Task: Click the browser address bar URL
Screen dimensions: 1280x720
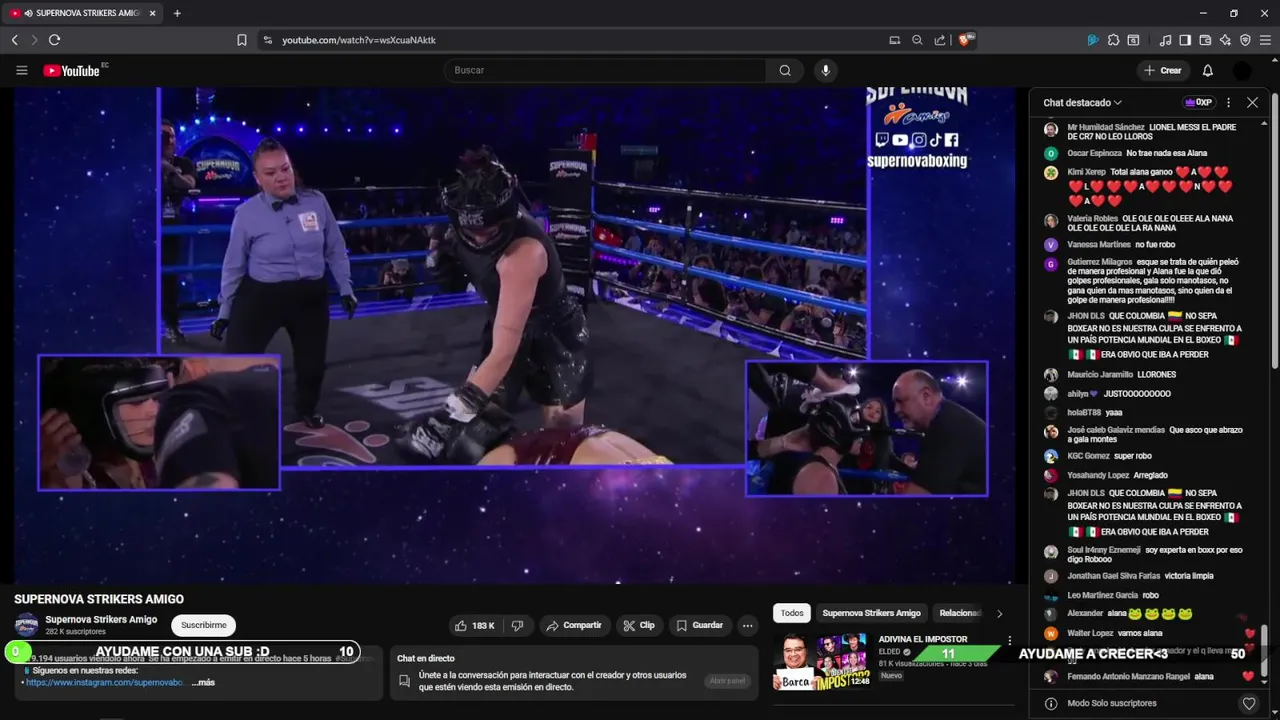Action: (359, 40)
